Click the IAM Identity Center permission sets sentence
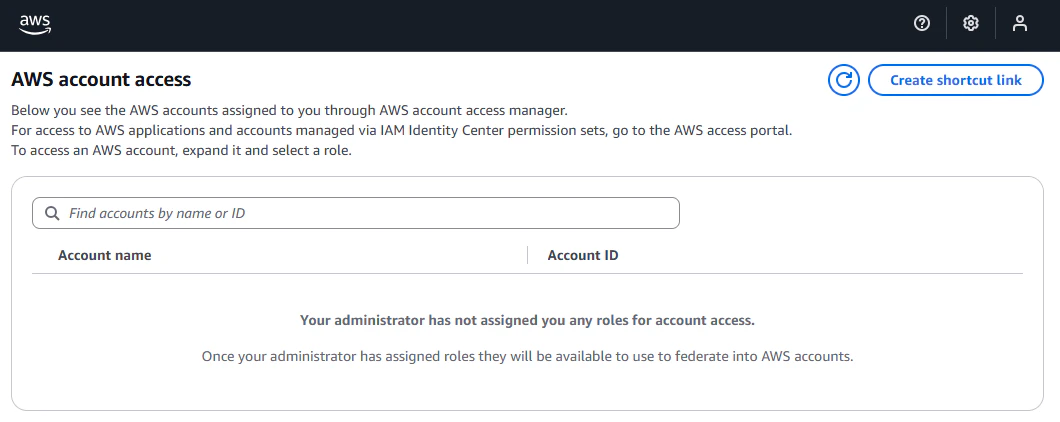The width and height of the screenshot is (1060, 422). tap(402, 131)
